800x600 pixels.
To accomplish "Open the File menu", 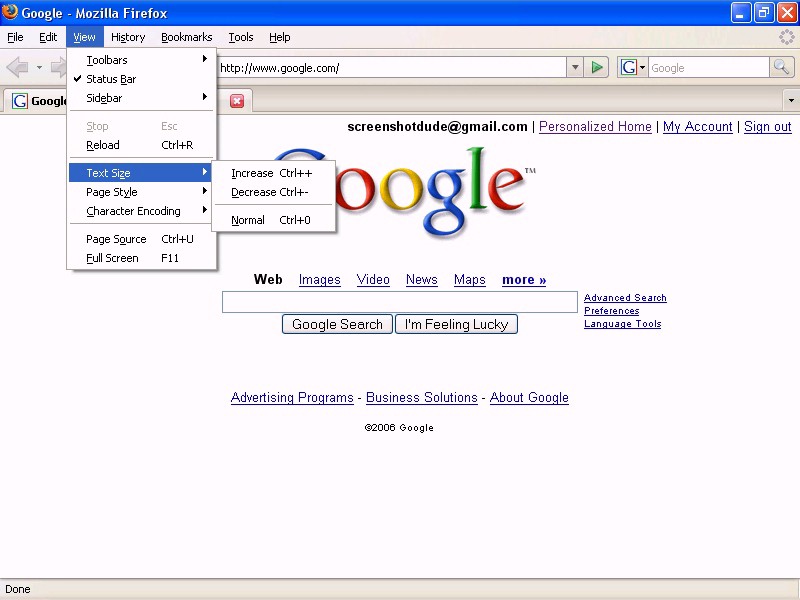I will tap(15, 37).
